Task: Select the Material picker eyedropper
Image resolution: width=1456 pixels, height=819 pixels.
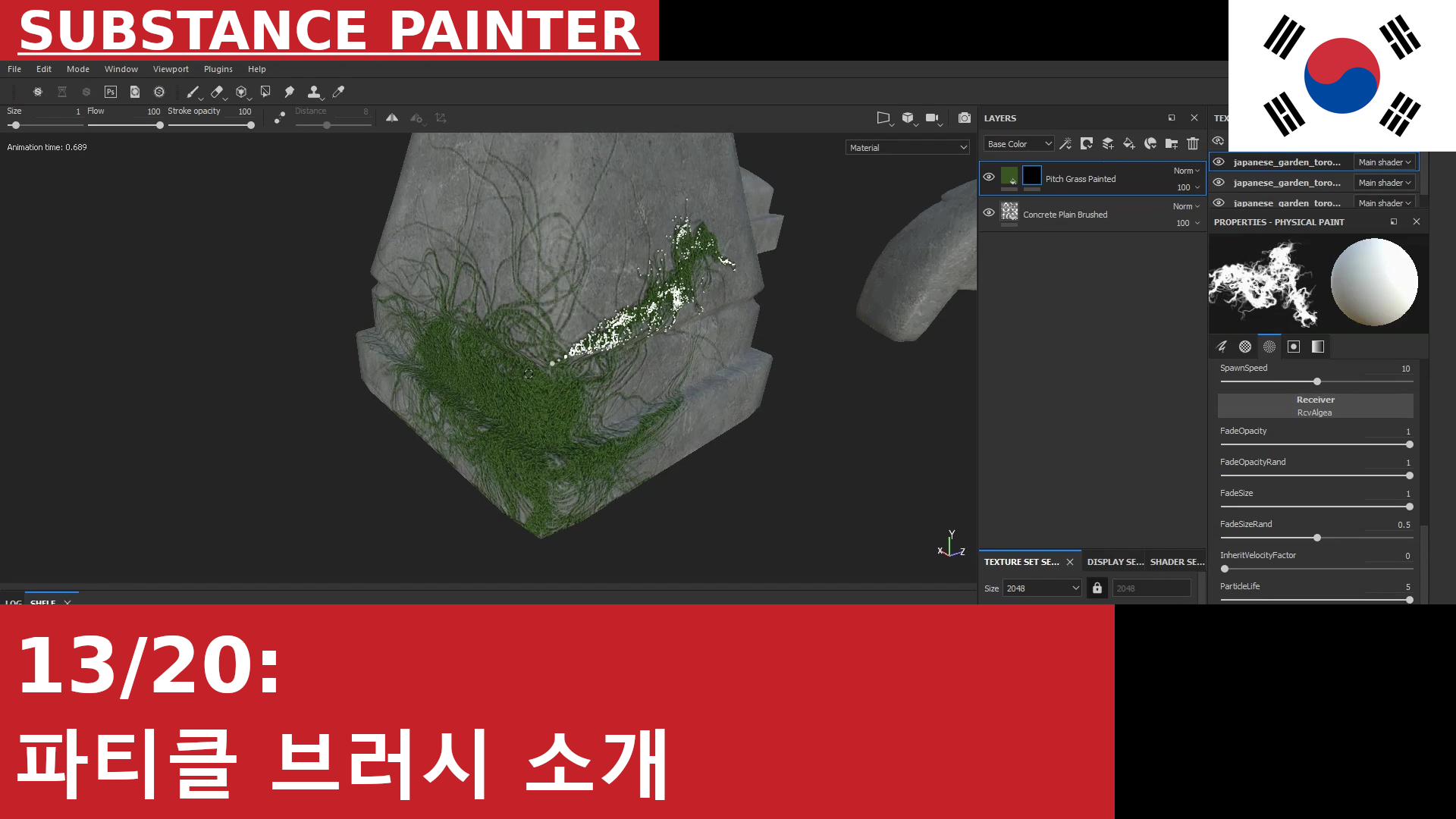Action: (338, 92)
